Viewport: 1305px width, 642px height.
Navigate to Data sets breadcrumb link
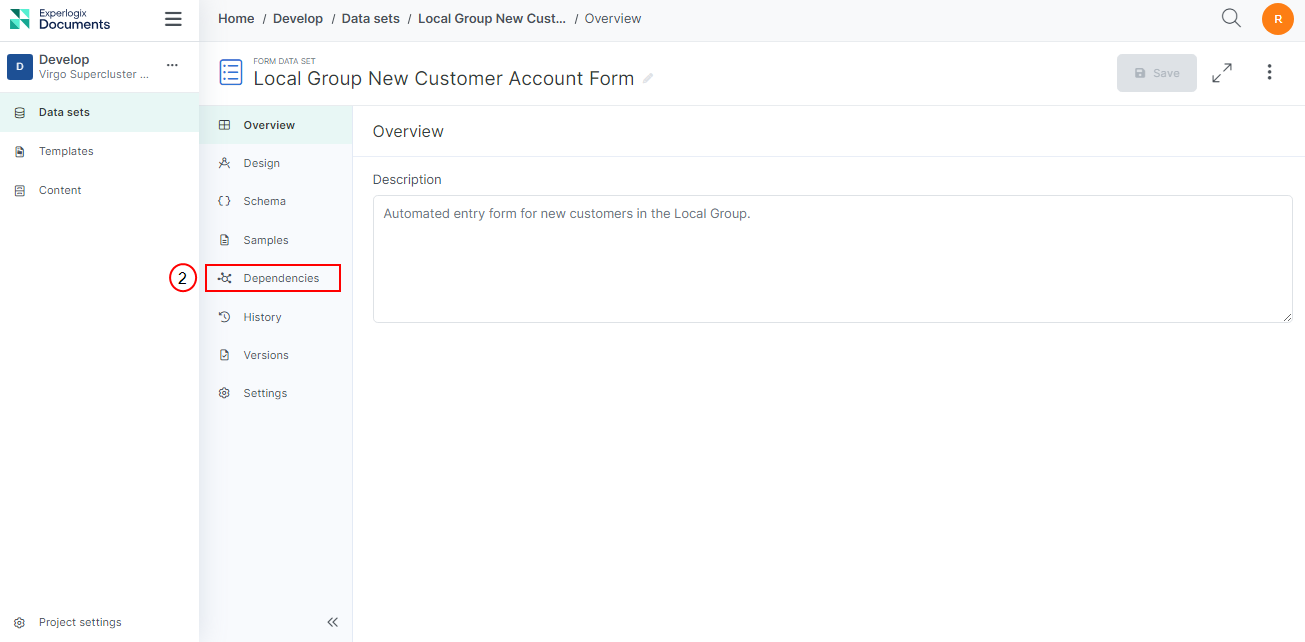coord(369,19)
